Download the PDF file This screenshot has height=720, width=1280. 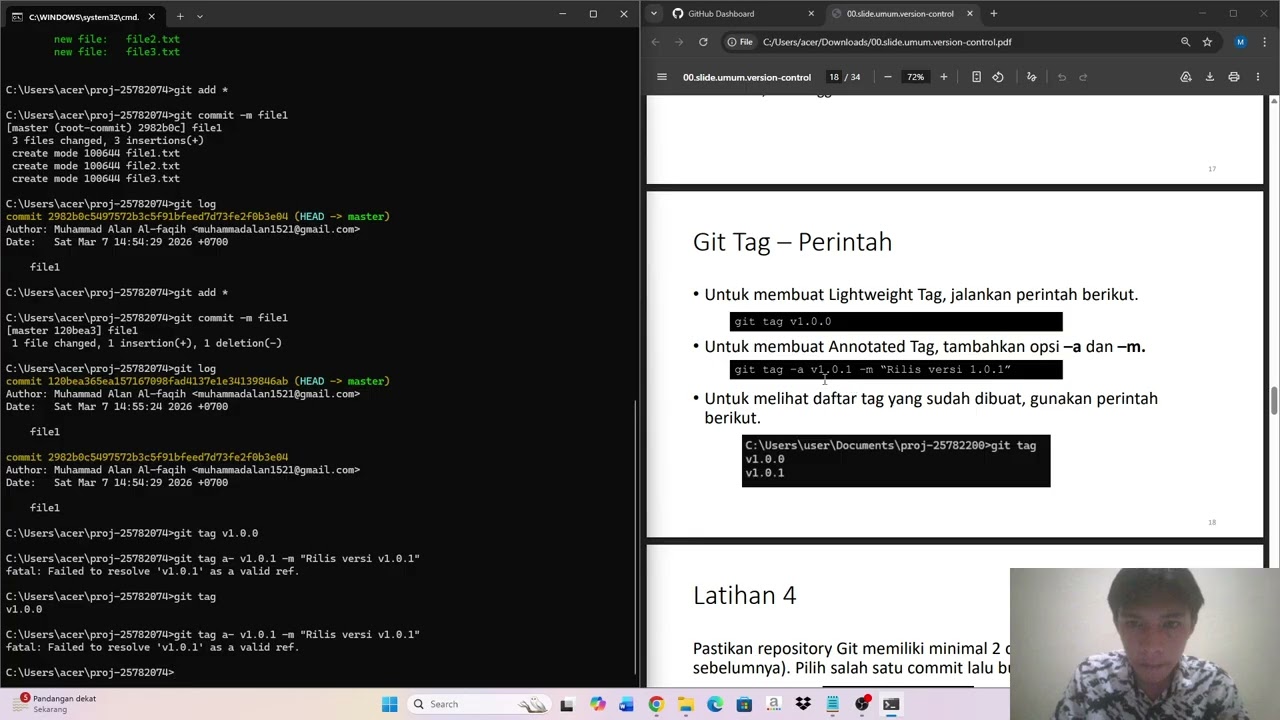pos(1209,77)
